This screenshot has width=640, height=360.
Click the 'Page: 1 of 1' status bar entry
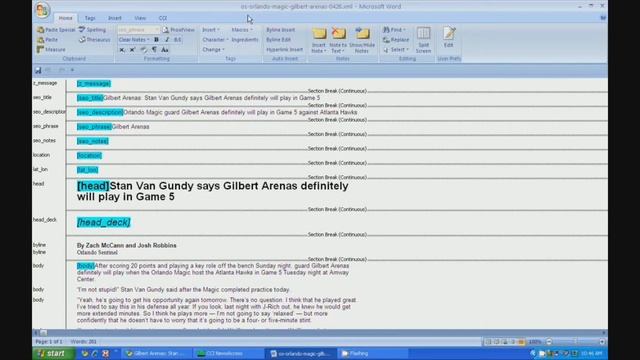(49, 342)
